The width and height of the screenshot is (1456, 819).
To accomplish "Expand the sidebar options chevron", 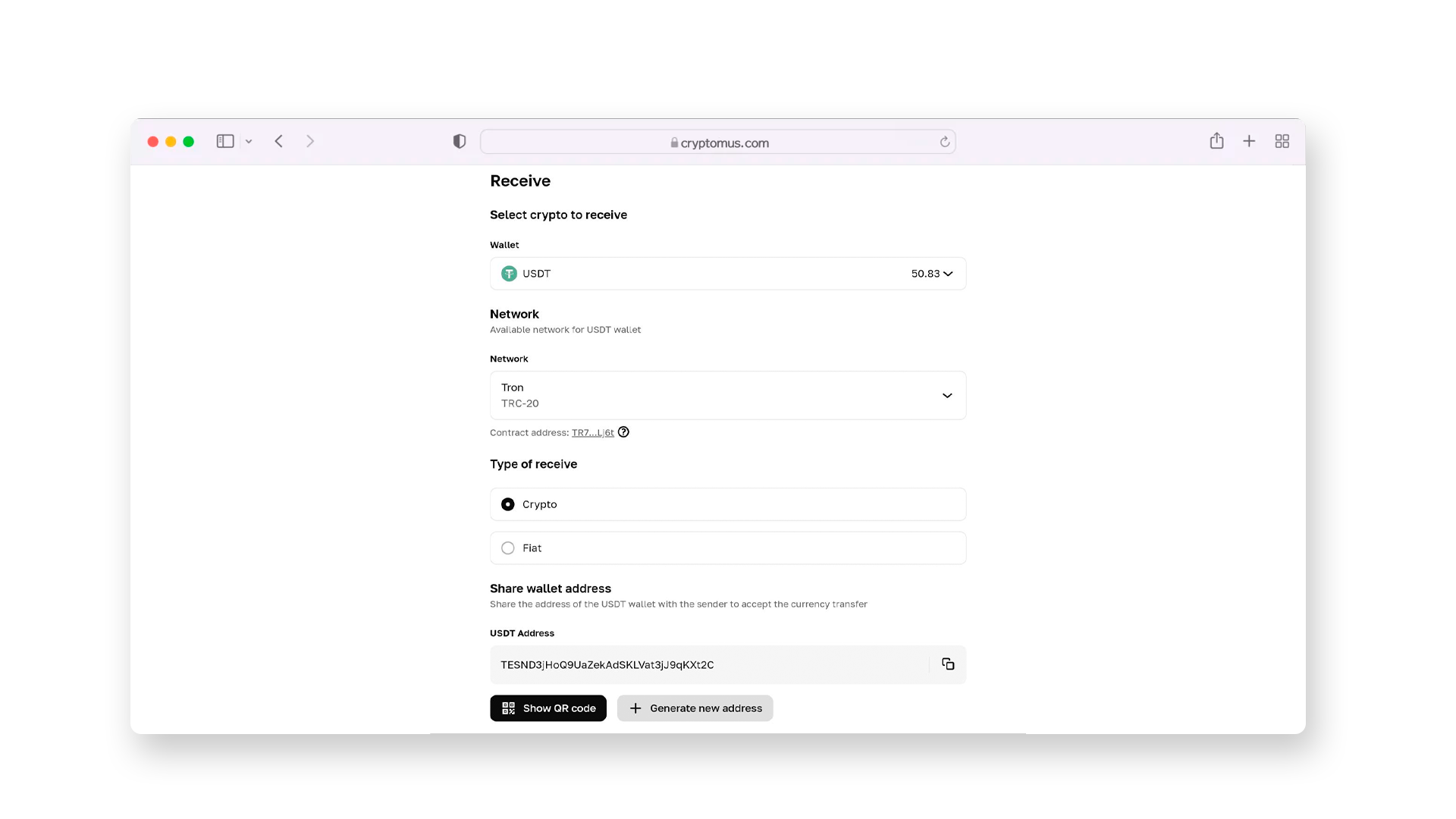I will pyautogui.click(x=249, y=142).
